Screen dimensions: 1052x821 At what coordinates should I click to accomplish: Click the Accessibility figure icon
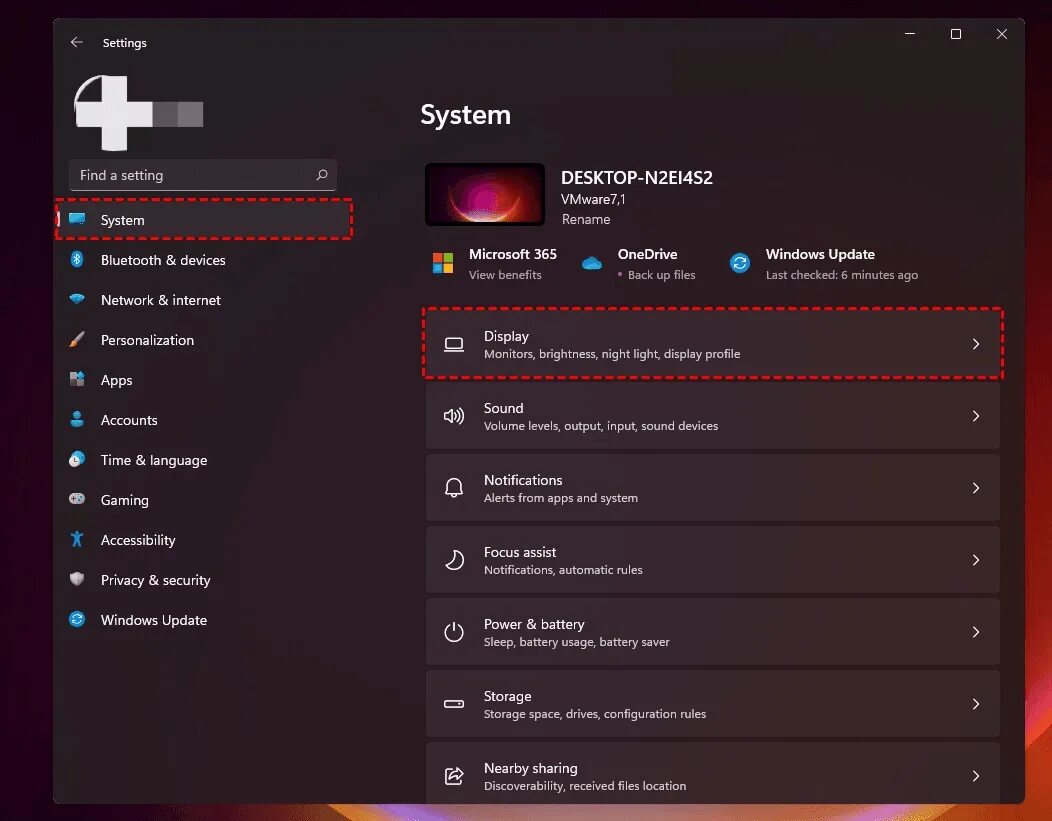point(77,539)
